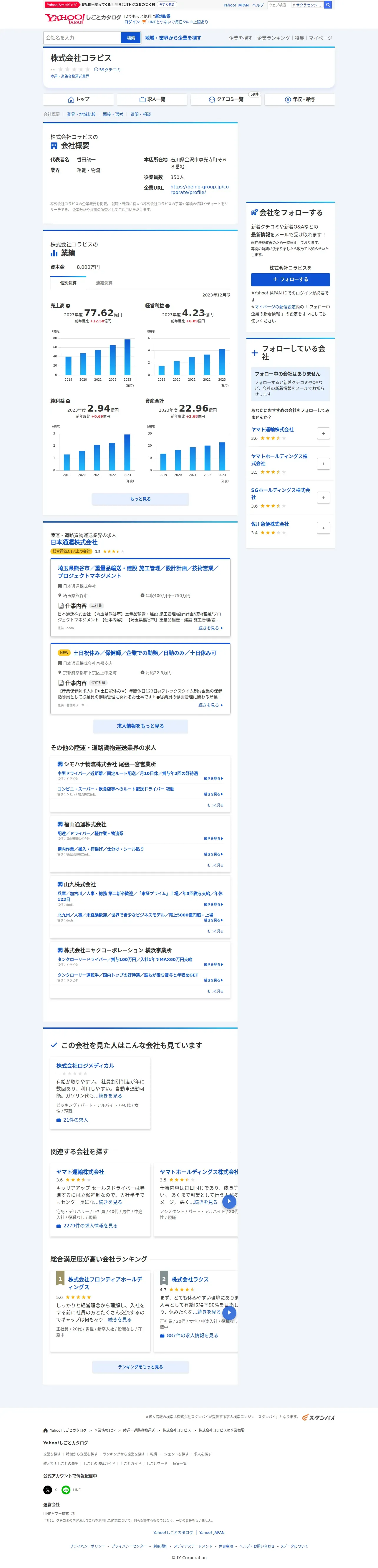Click the 特集 header link
The image size is (378, 1568).
[x=299, y=38]
